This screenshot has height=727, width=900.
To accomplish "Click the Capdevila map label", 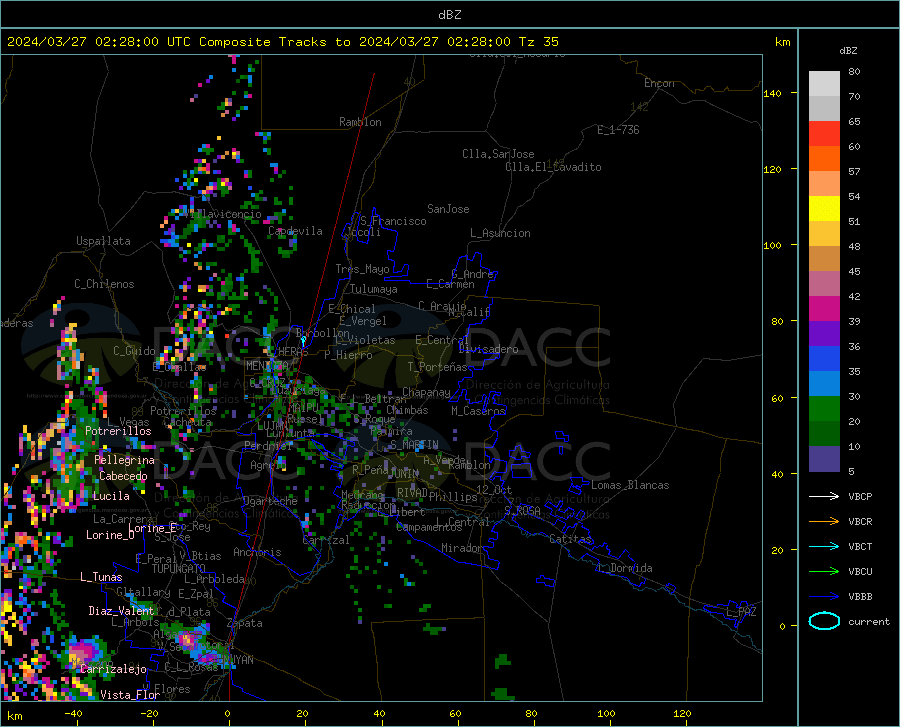I will click(295, 231).
